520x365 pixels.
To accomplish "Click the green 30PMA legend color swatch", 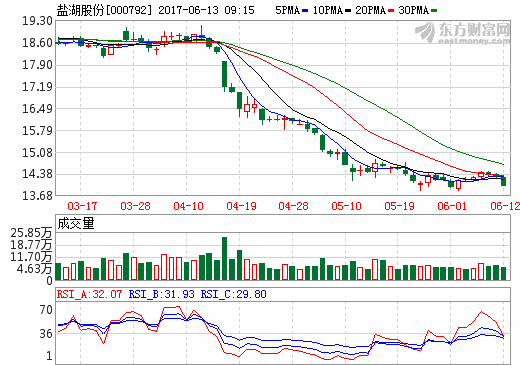I will coord(434,11).
